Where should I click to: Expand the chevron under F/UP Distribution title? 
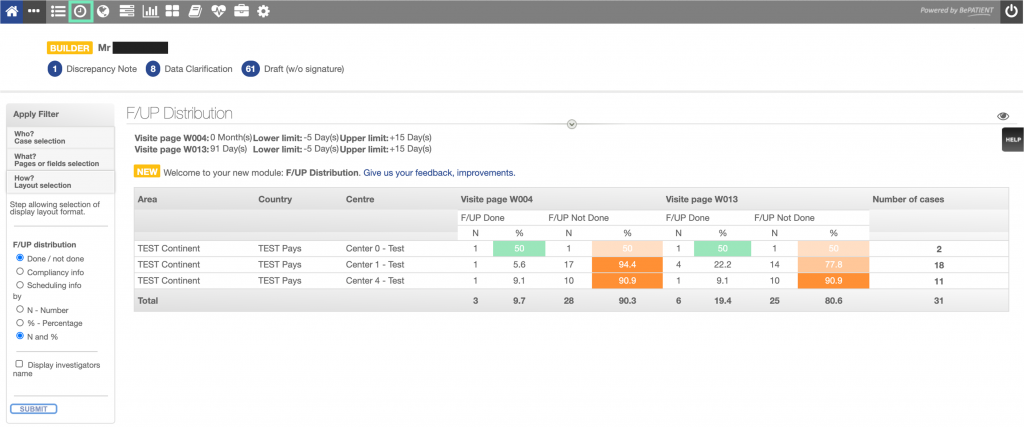point(572,124)
